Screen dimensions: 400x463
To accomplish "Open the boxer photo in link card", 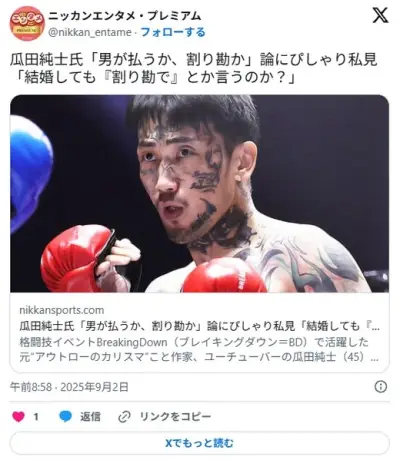I will [x=199, y=194].
